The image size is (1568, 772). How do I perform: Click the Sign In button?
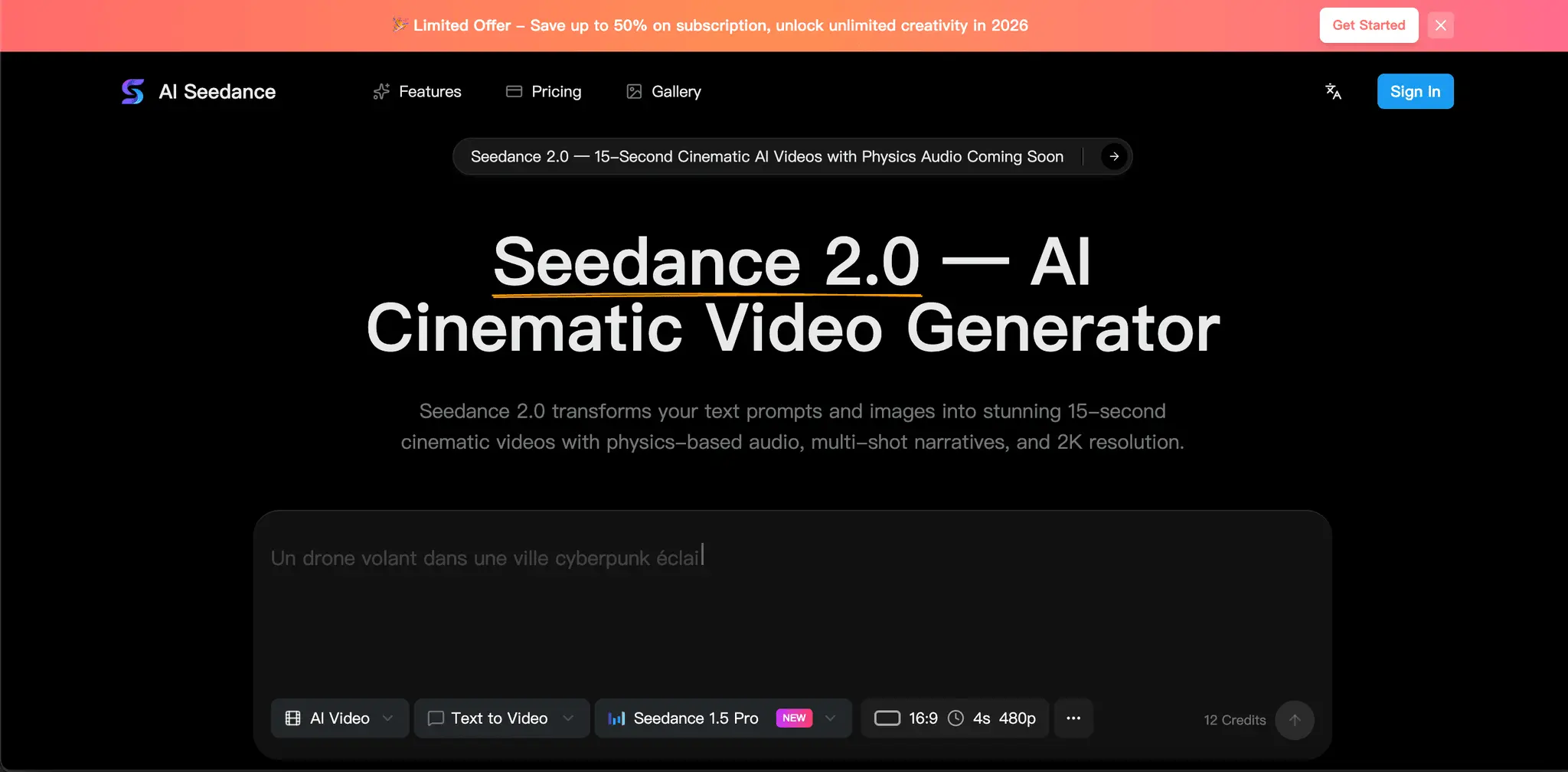[1415, 92]
